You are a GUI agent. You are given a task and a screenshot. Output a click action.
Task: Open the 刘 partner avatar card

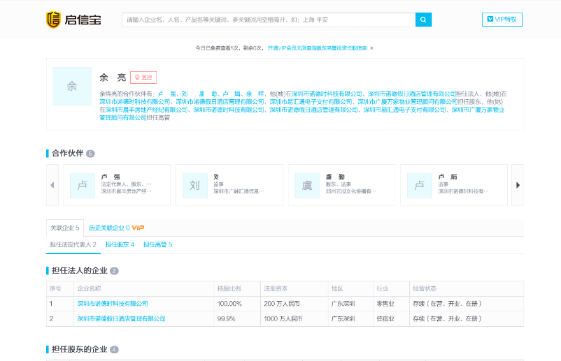(x=195, y=185)
